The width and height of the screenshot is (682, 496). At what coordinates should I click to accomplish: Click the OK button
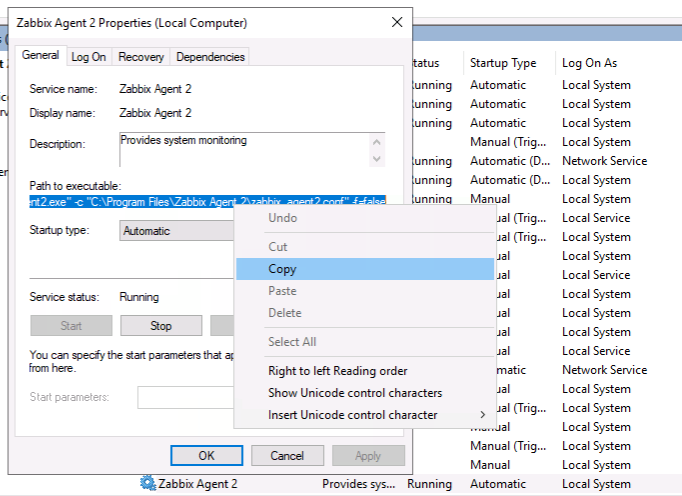pyautogui.click(x=207, y=456)
